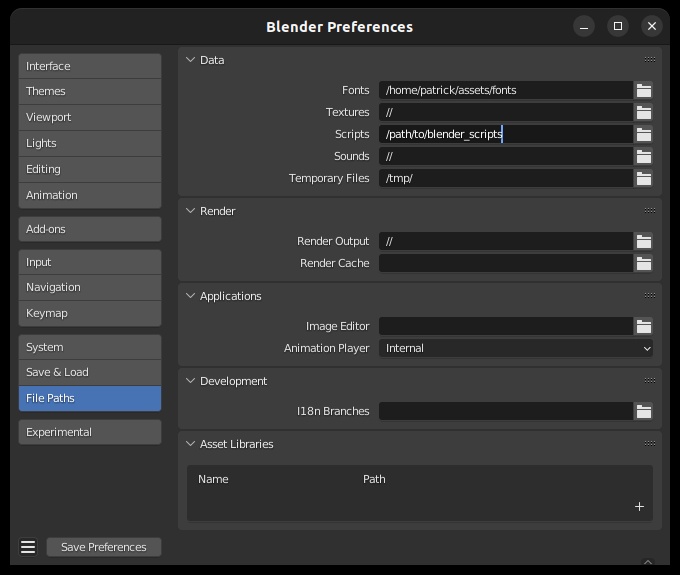This screenshot has height=575, width=680.
Task: Open the hamburger preferences menu
Action: tap(28, 547)
